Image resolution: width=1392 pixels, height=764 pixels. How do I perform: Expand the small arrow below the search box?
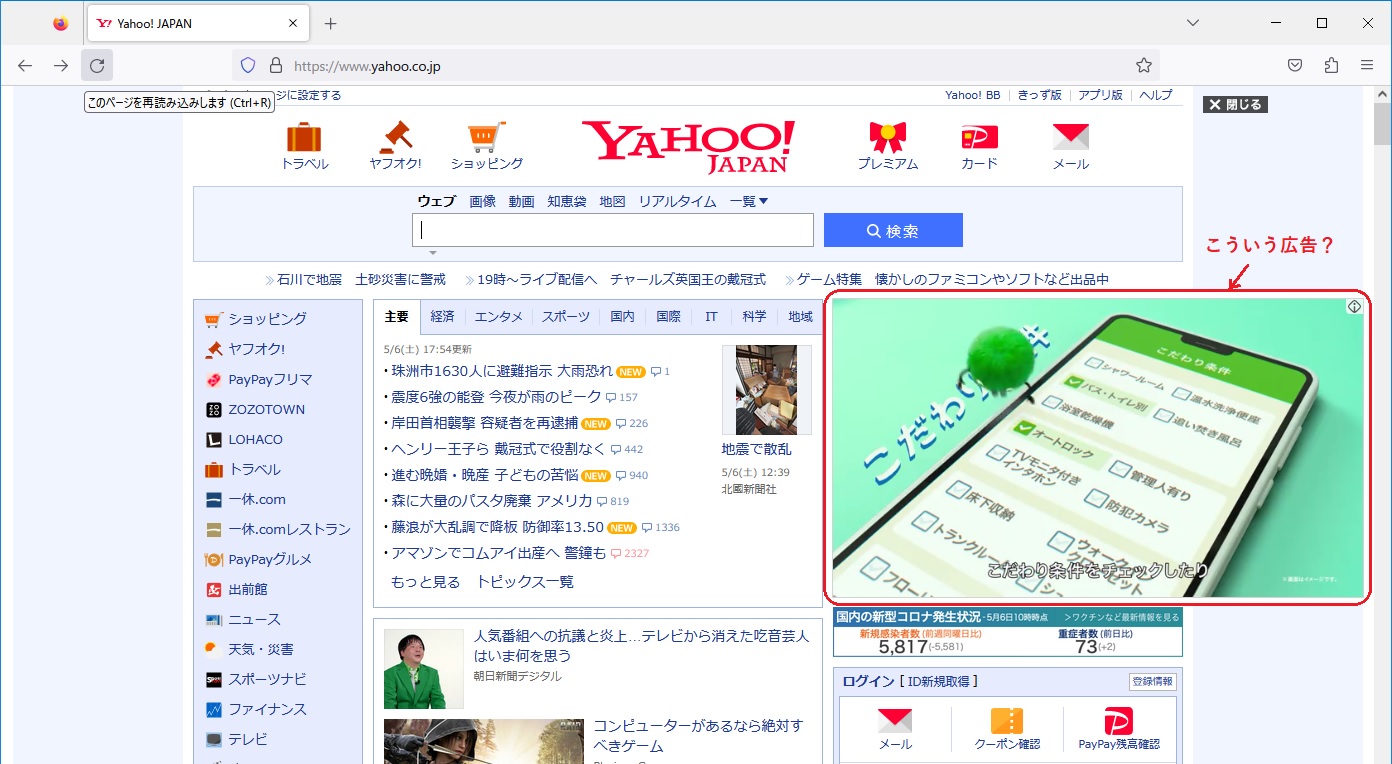coord(433,253)
